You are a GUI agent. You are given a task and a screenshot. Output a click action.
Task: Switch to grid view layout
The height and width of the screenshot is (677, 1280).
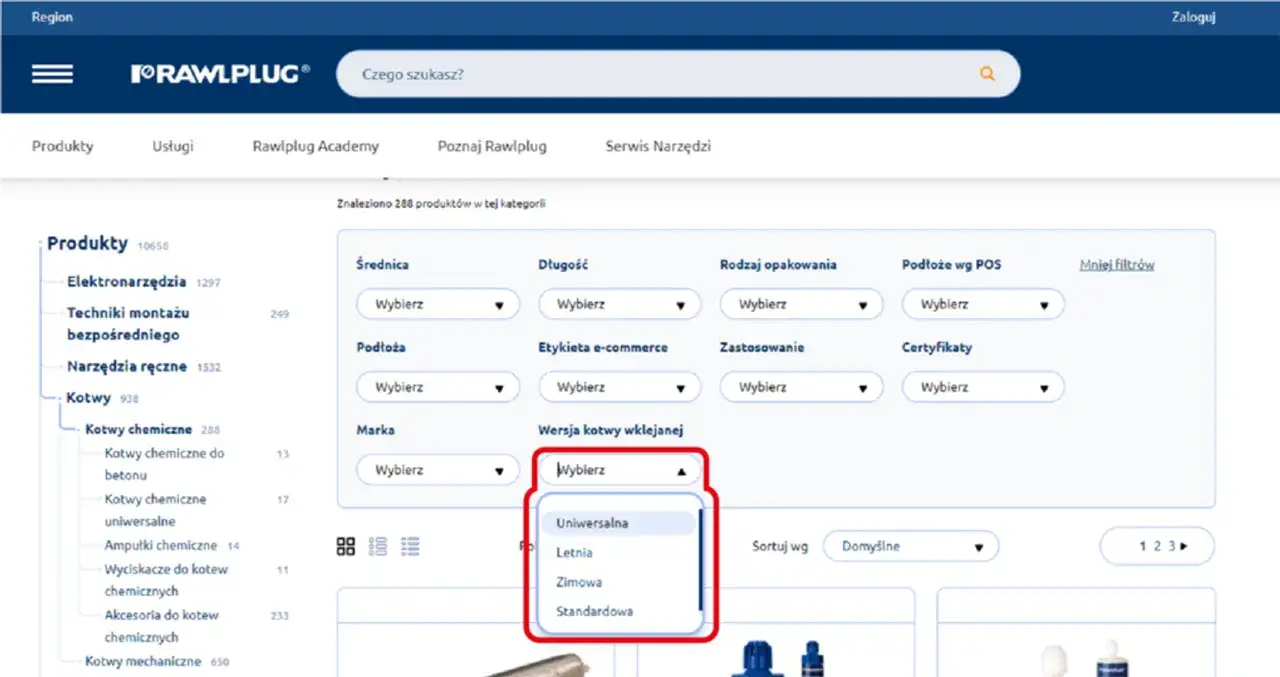tap(346, 546)
